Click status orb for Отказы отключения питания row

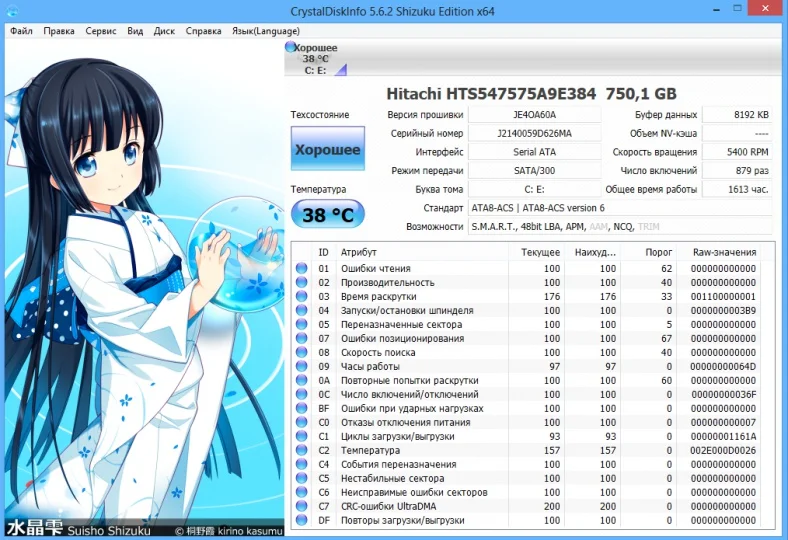[302, 422]
